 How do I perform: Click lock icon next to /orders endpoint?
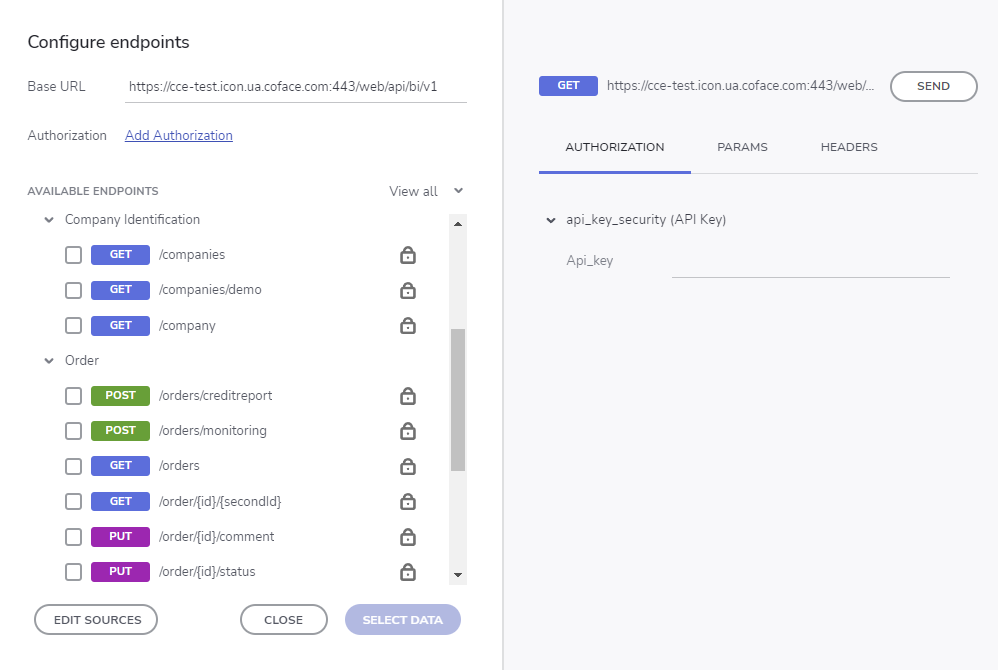(x=408, y=466)
